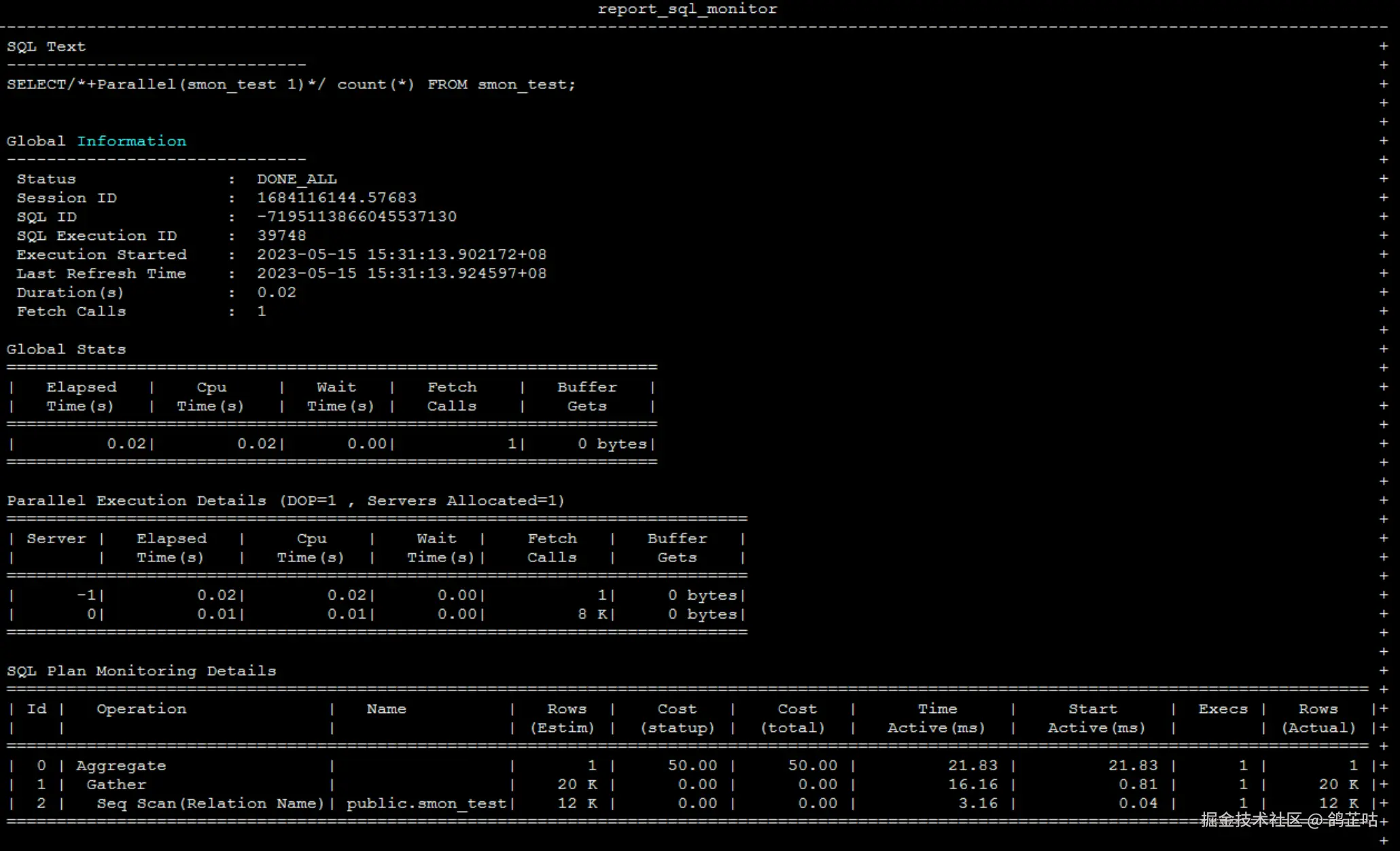Click the Time Active(ms) column header
Viewport: 1400px width, 851px height.
tap(937, 718)
